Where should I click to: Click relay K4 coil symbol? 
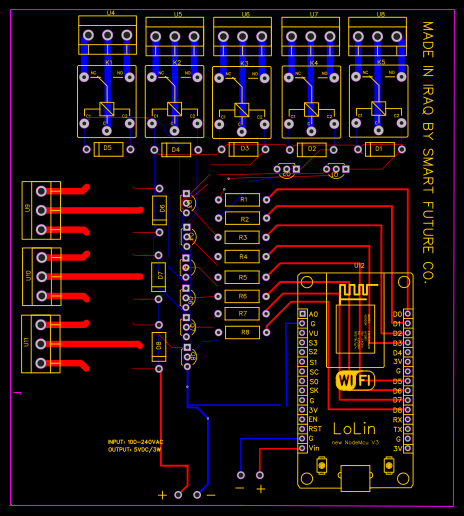click(x=311, y=109)
